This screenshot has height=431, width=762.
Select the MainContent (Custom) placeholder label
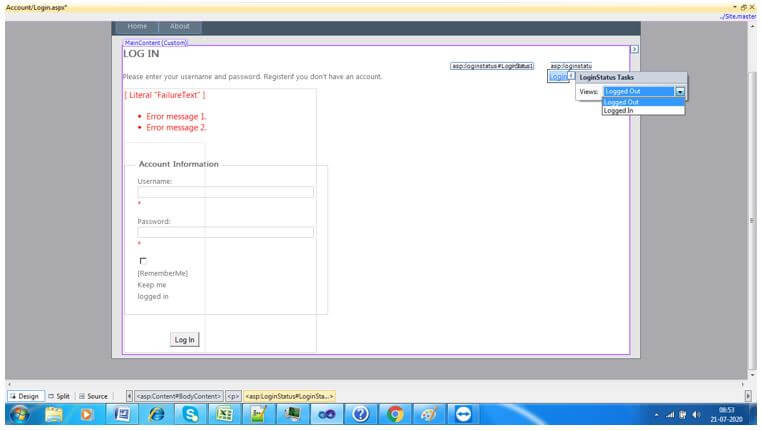pos(156,43)
